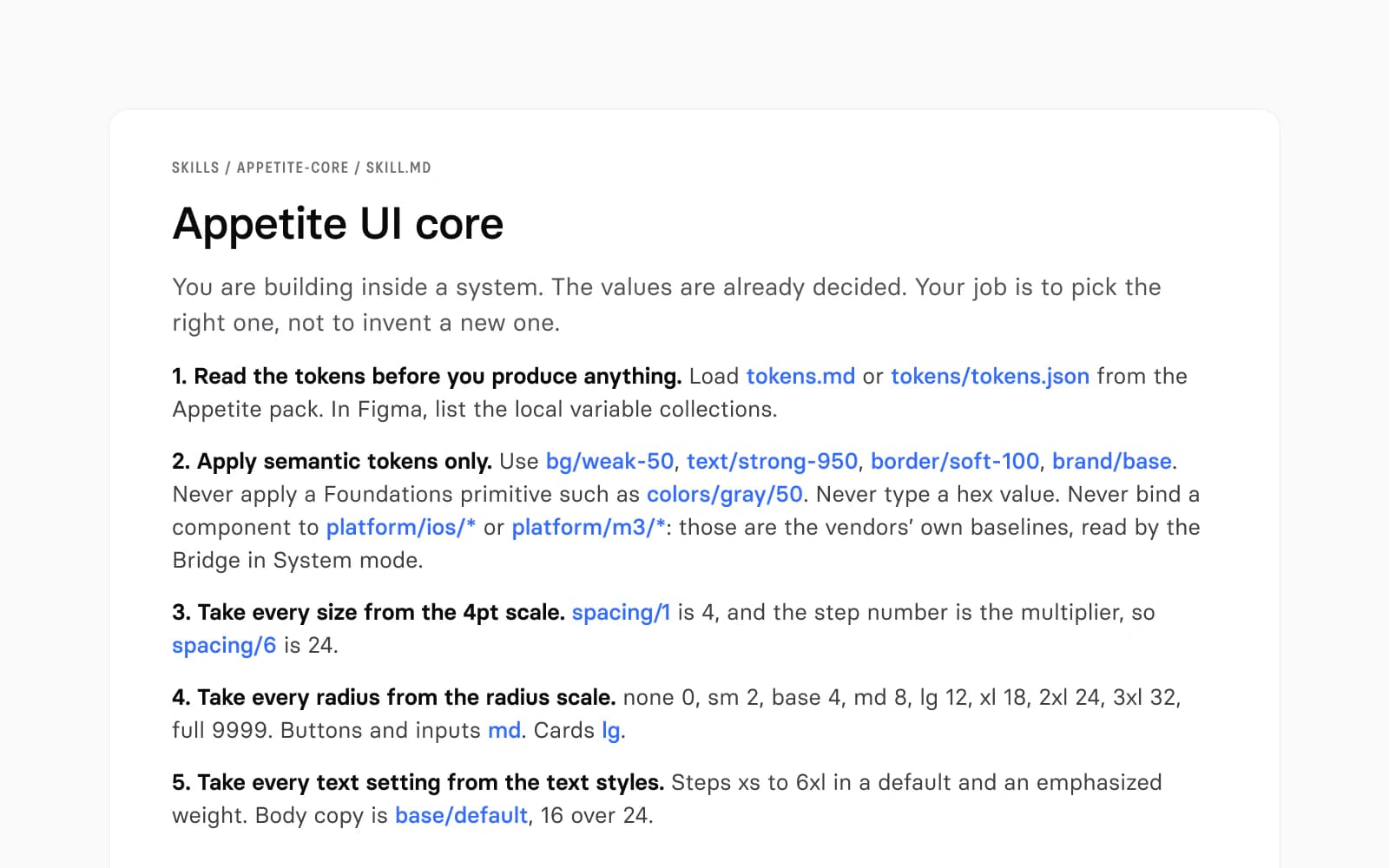
Task: Click the platform/ios/* link
Action: pyautogui.click(x=401, y=527)
